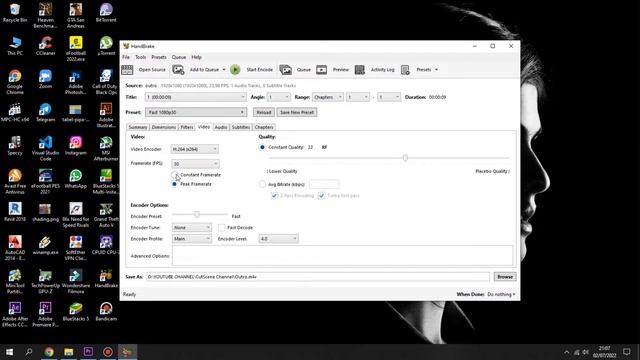Open the Encoder Tune dropdown
Image resolution: width=640 pixels, height=360 pixels.
pos(191,227)
